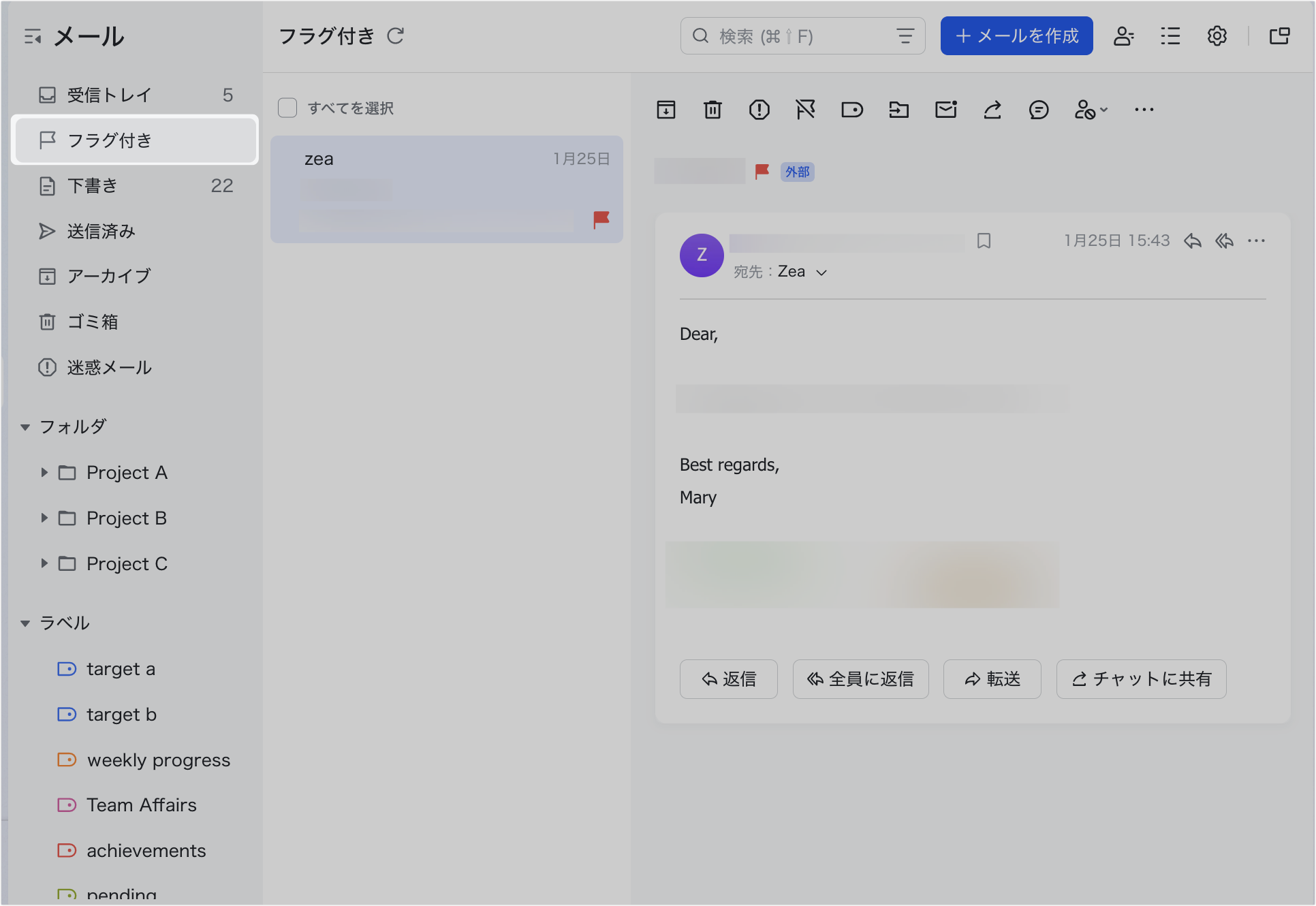Go to the 下書き drafts folder
This screenshot has width=1316, height=906.
coord(93,185)
